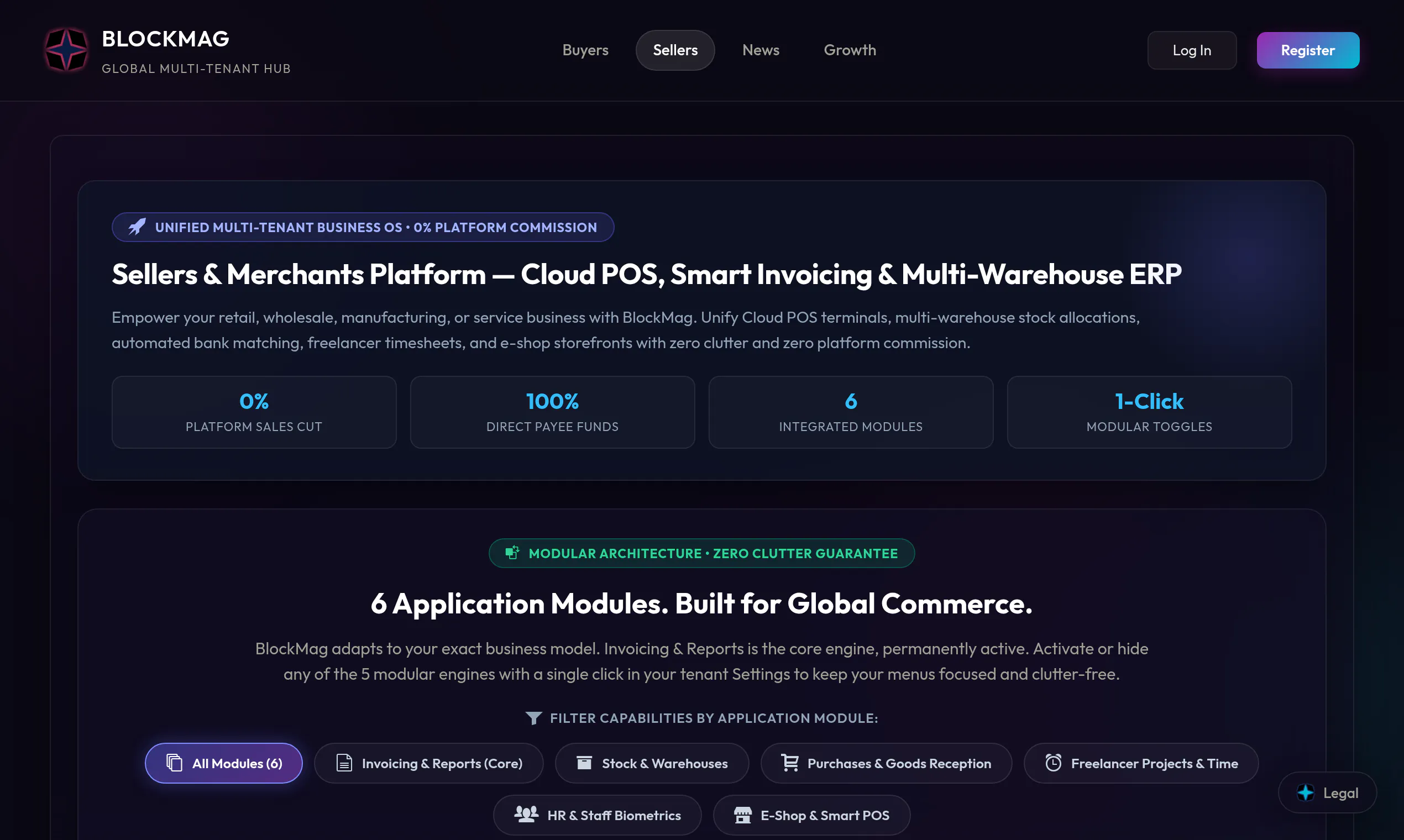The height and width of the screenshot is (840, 1404).
Task: Filter by Stock & Warehouses
Action: point(652,763)
